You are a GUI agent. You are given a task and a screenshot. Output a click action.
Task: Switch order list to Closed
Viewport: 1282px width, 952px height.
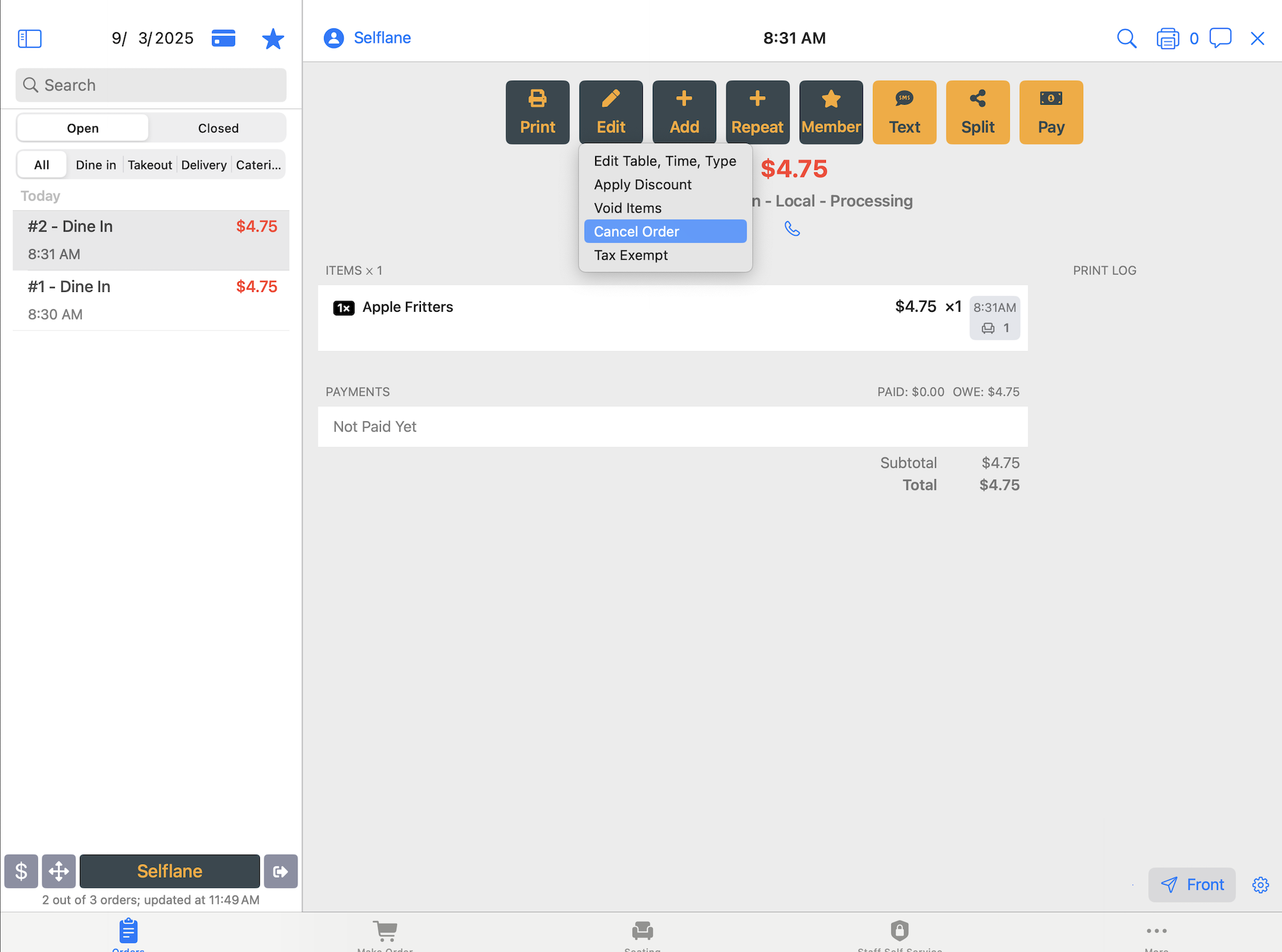coord(218,128)
